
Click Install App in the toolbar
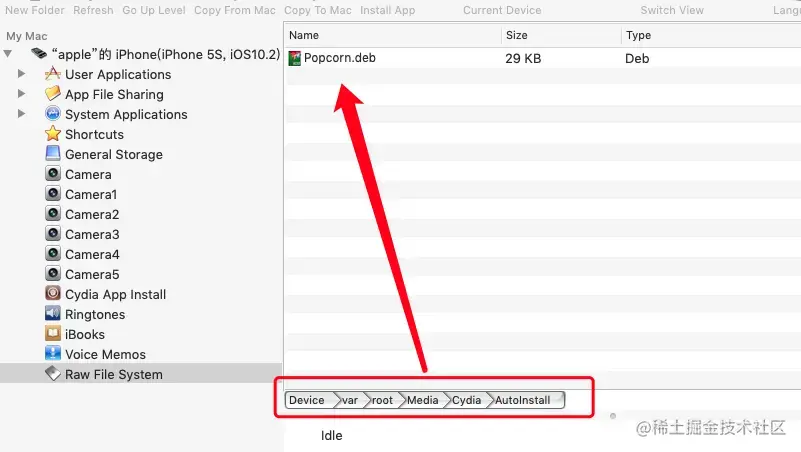click(388, 10)
